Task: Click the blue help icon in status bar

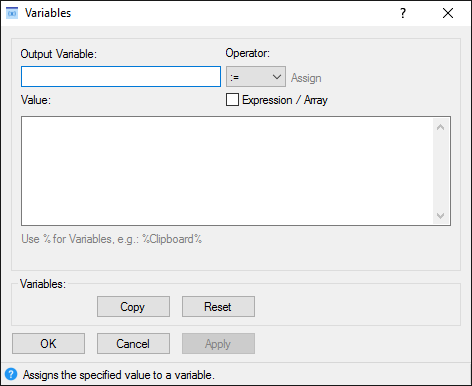Action: coord(11,374)
